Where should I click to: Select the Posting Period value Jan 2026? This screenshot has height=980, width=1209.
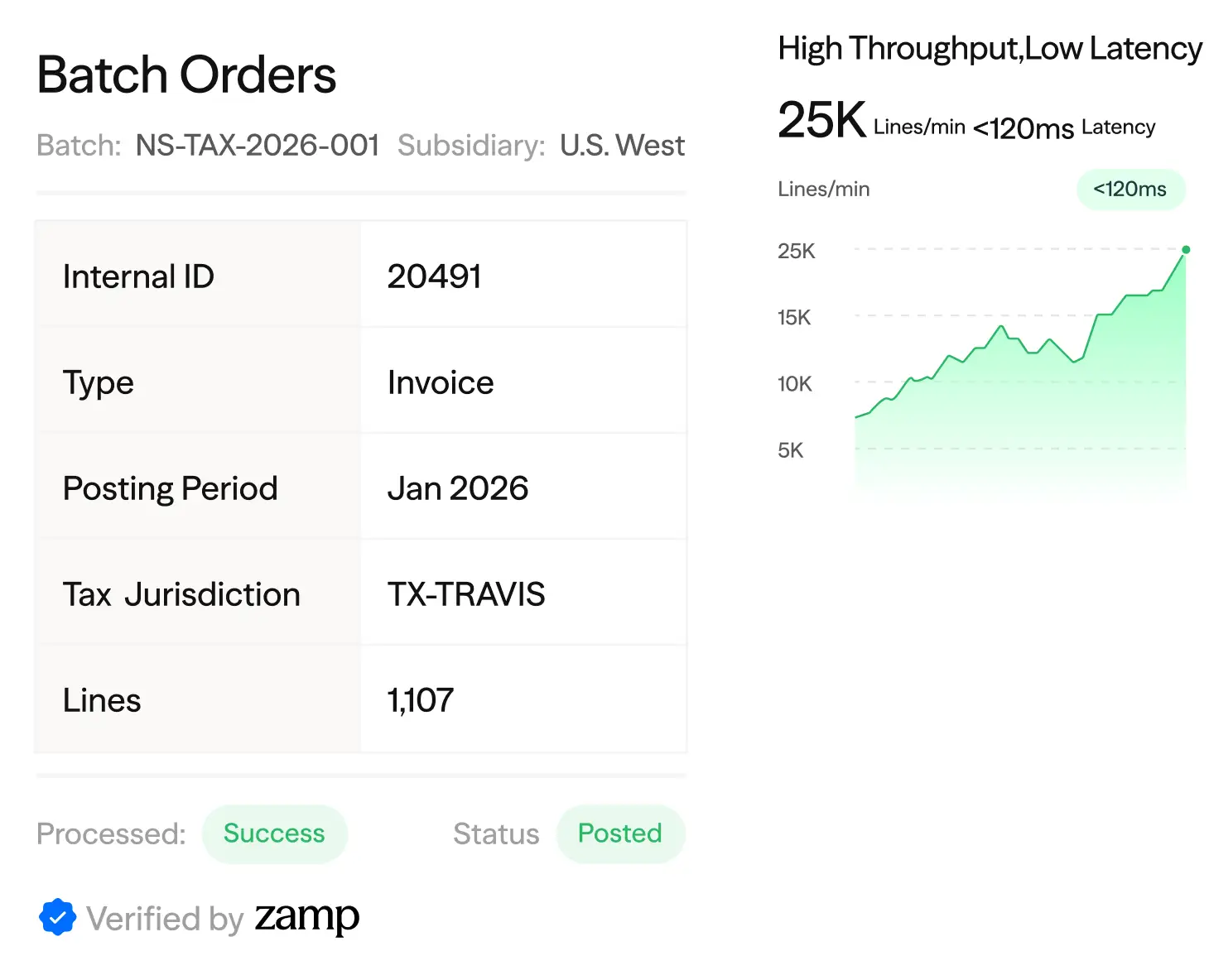point(458,488)
